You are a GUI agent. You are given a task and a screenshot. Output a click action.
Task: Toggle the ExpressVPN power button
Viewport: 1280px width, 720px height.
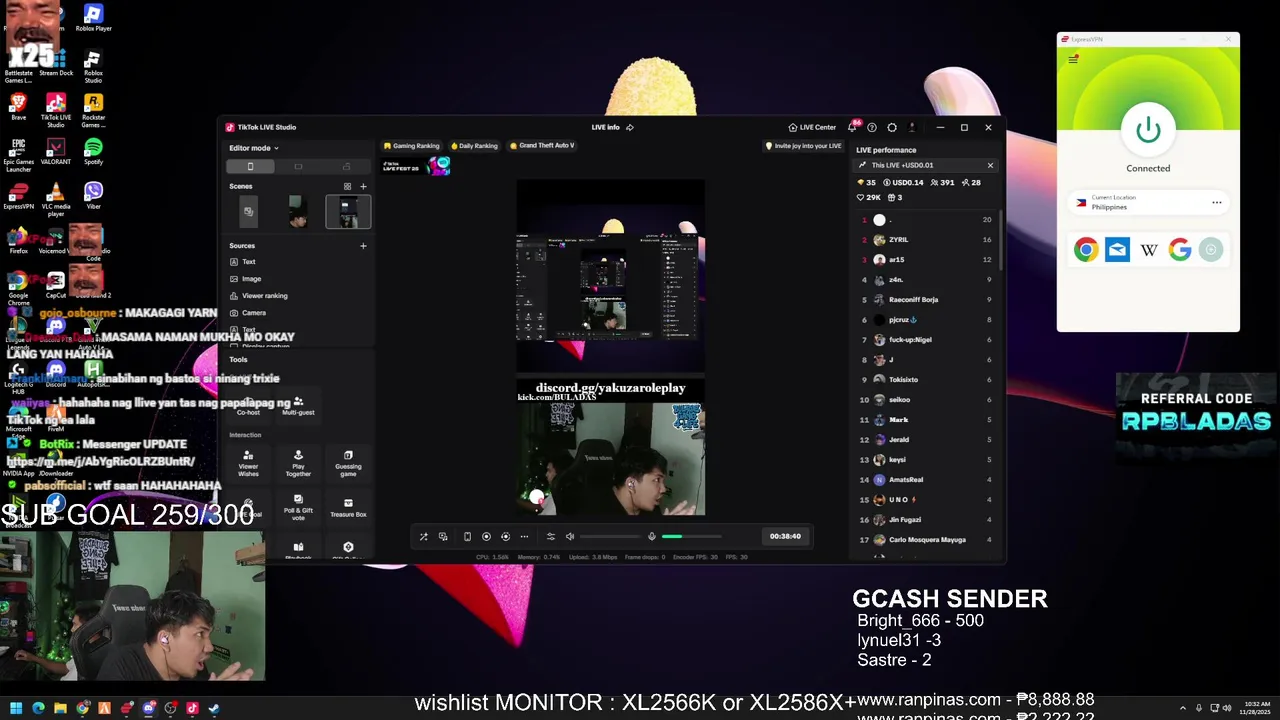1148,130
